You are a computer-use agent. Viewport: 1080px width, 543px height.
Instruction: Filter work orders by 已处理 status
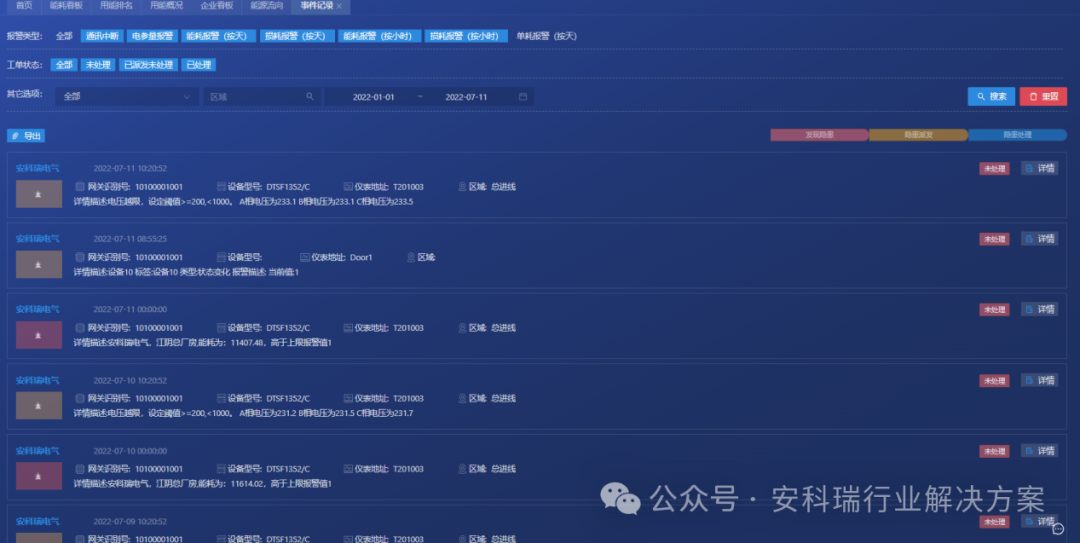(198, 65)
